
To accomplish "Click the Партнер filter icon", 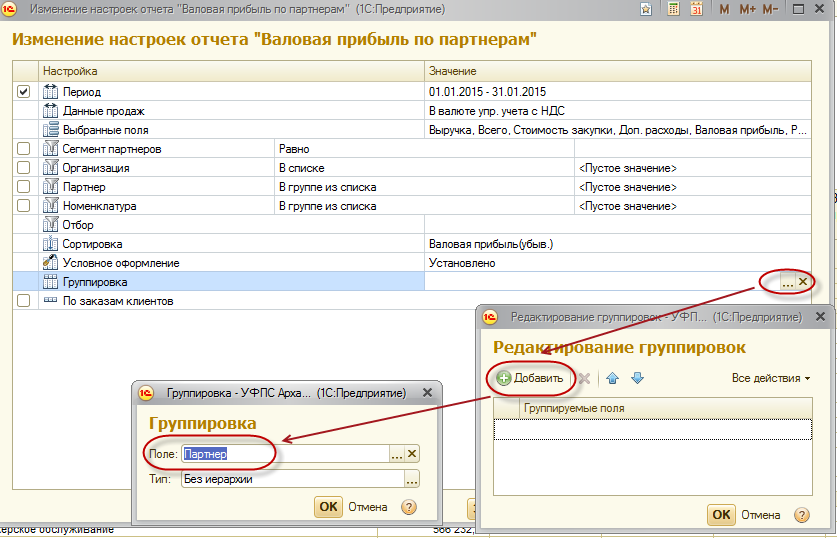I will [x=50, y=187].
